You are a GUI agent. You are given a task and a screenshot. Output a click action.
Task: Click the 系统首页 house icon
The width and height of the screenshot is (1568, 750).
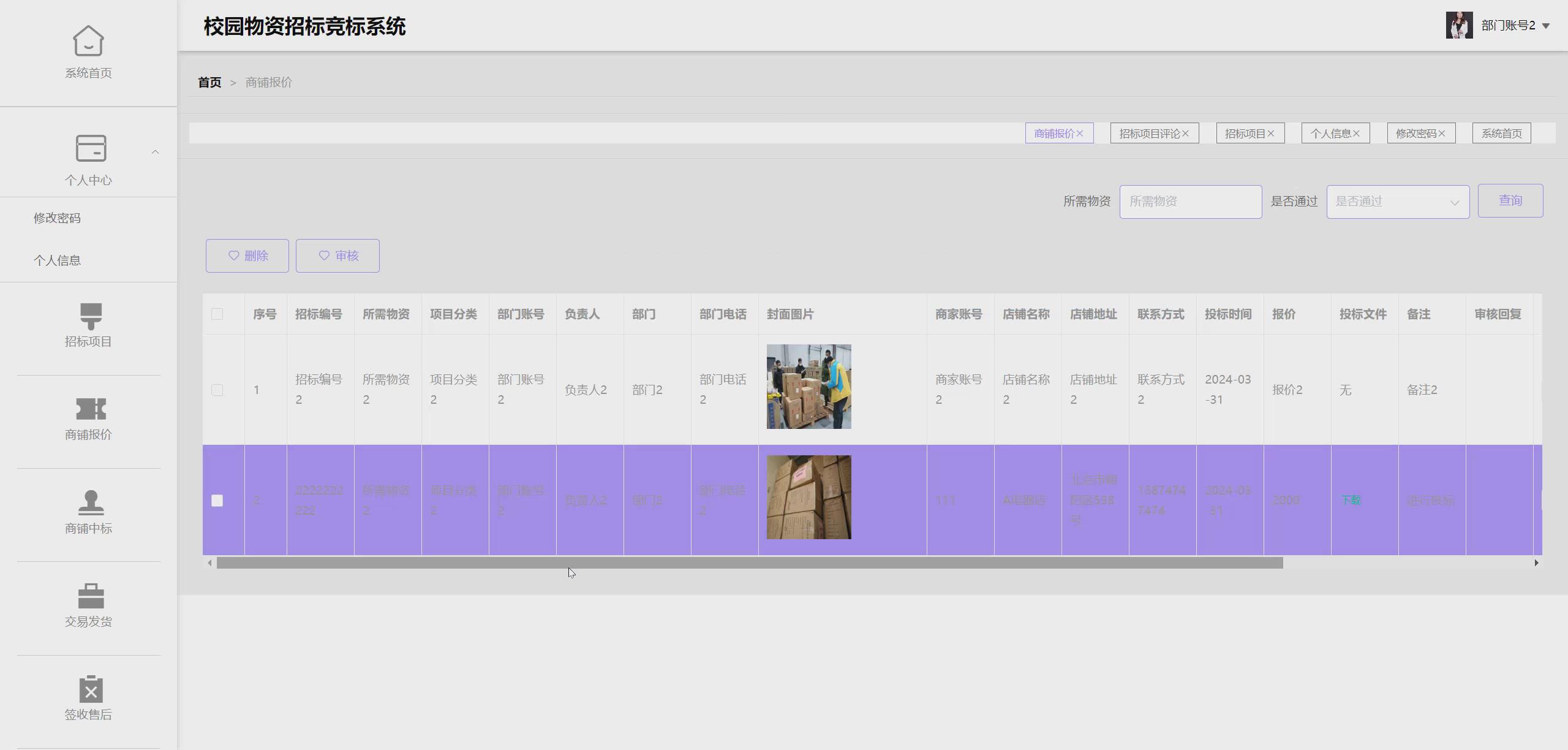(88, 41)
